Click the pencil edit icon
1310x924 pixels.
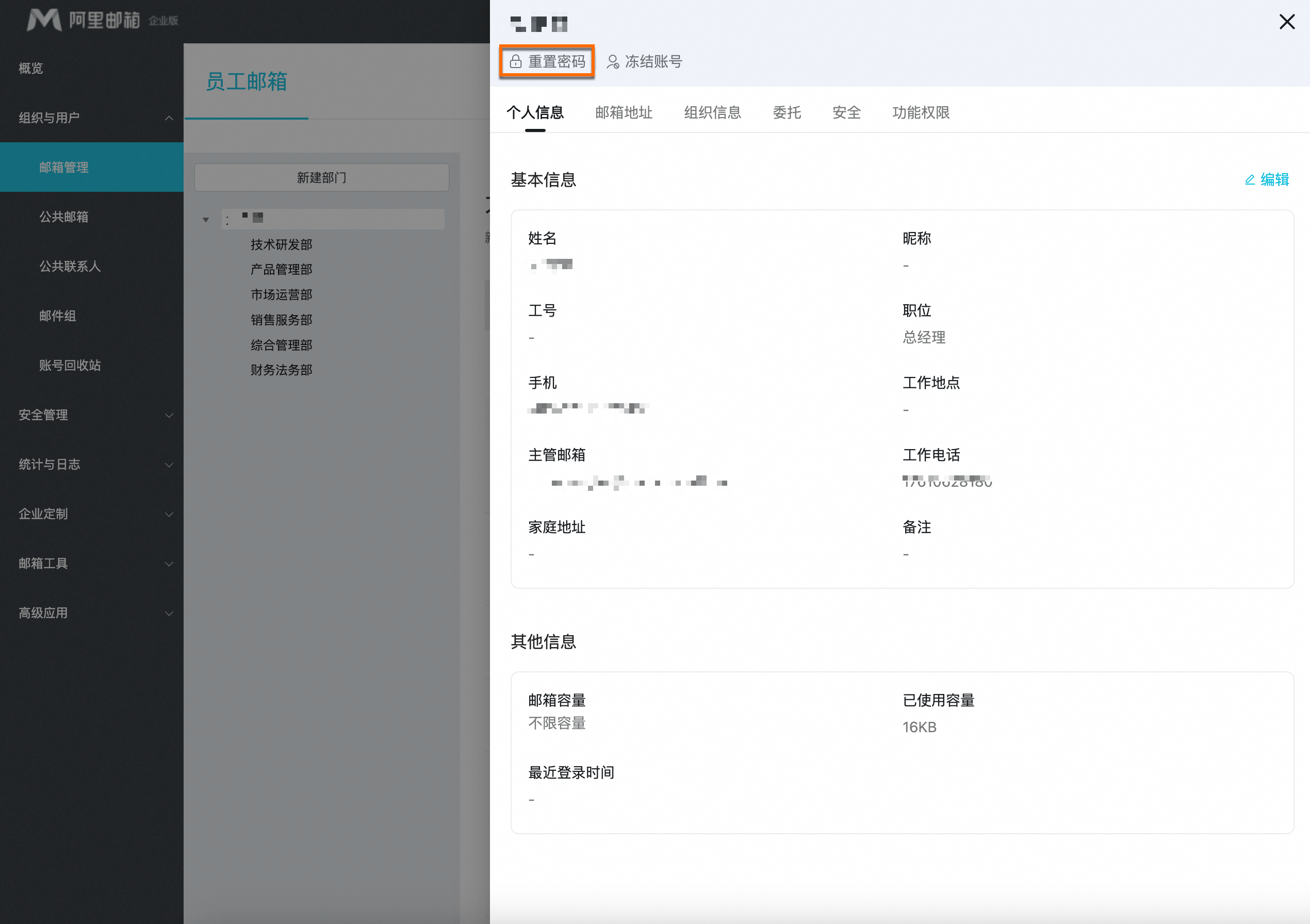[1250, 179]
